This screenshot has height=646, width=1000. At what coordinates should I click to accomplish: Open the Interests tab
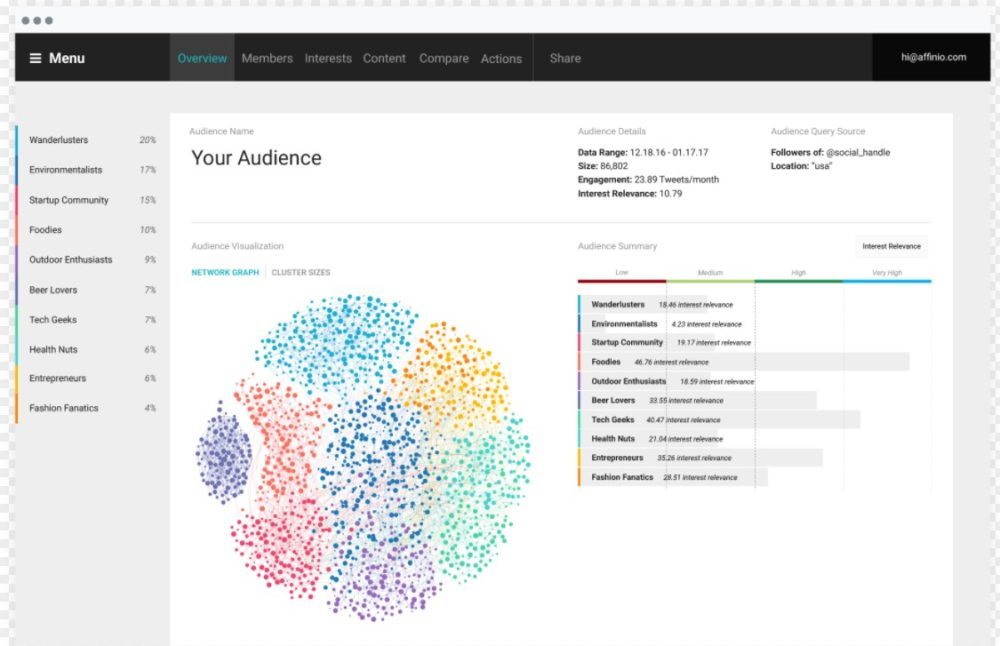(328, 58)
